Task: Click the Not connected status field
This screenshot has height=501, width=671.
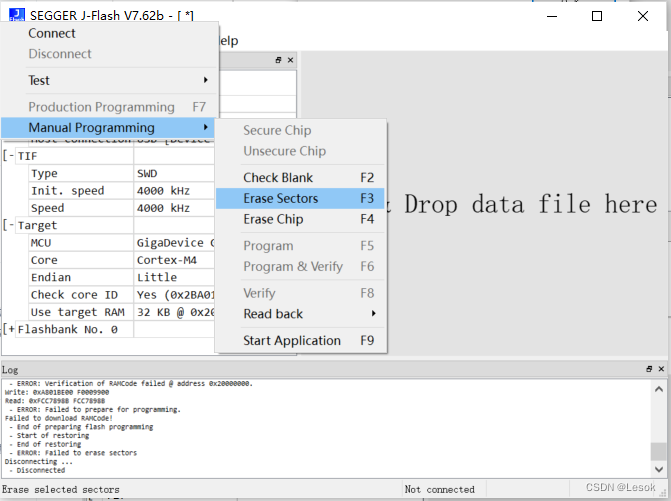Action: [x=439, y=489]
